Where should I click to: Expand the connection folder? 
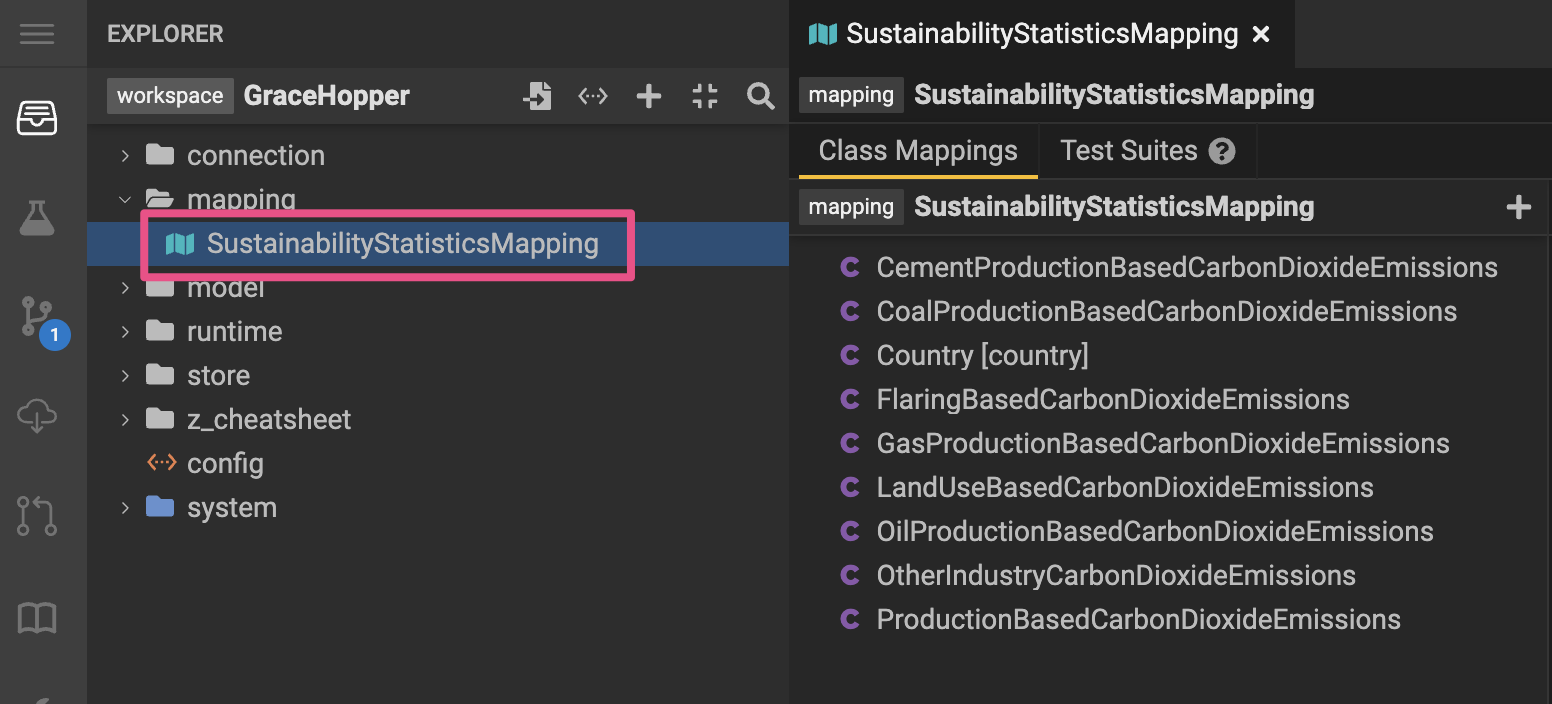tap(125, 156)
